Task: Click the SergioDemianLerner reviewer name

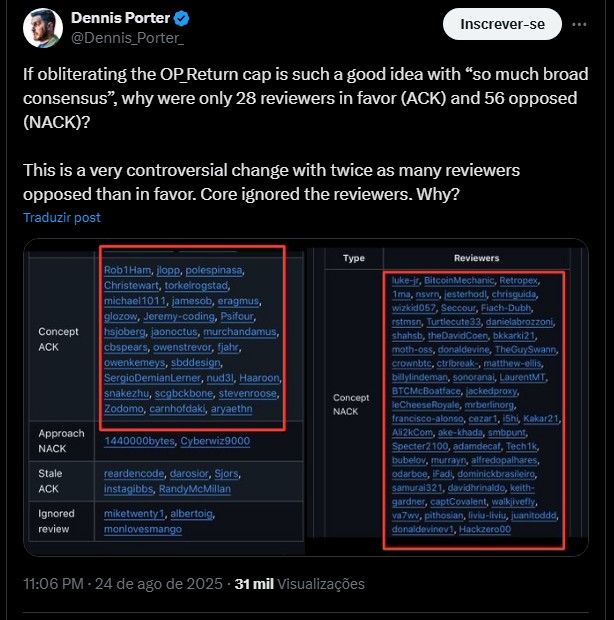Action: [152, 378]
